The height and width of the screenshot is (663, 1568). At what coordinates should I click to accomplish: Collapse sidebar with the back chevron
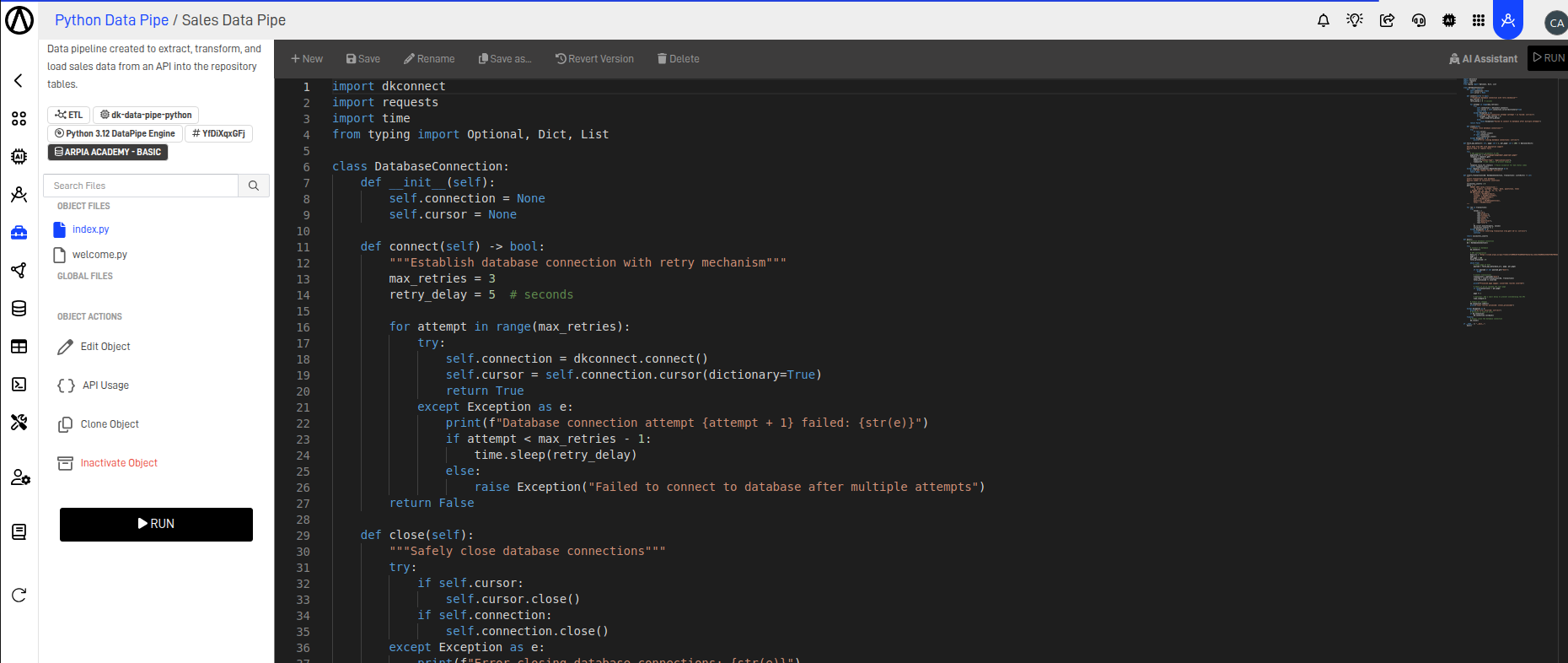[19, 81]
